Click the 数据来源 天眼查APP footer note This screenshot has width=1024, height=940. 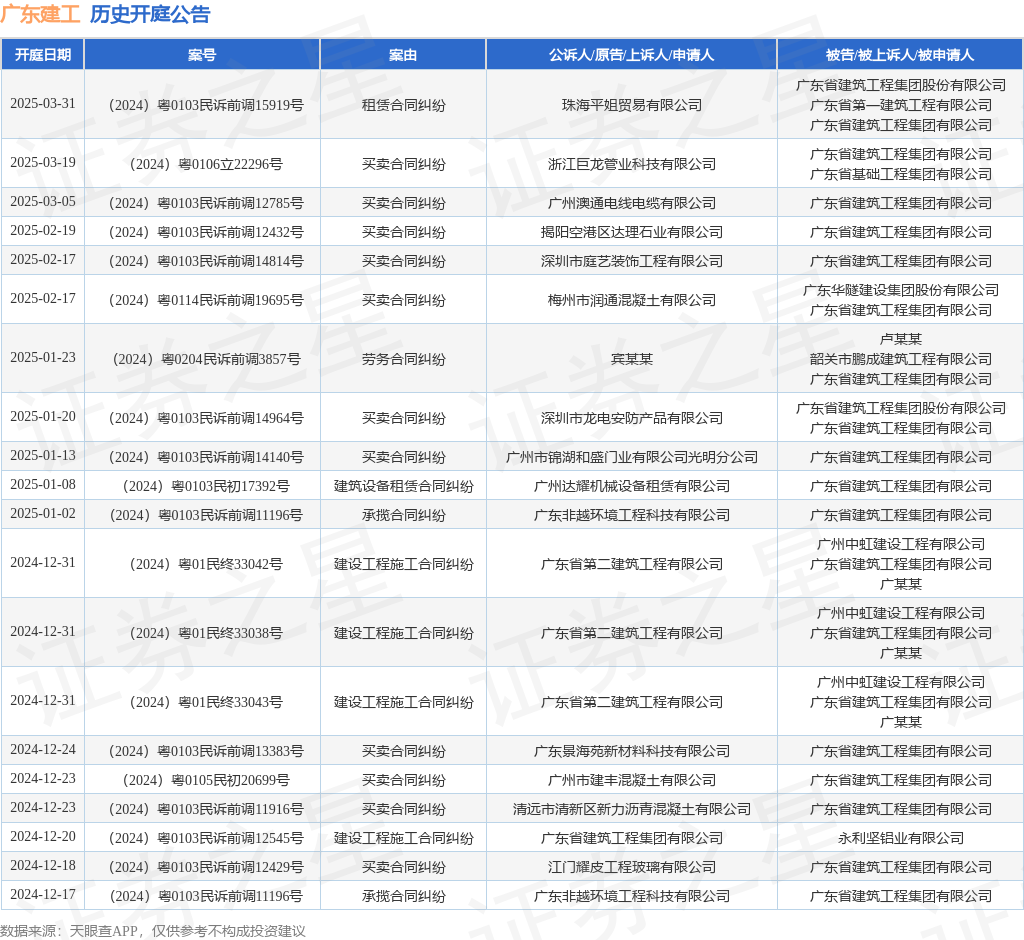pos(153,931)
